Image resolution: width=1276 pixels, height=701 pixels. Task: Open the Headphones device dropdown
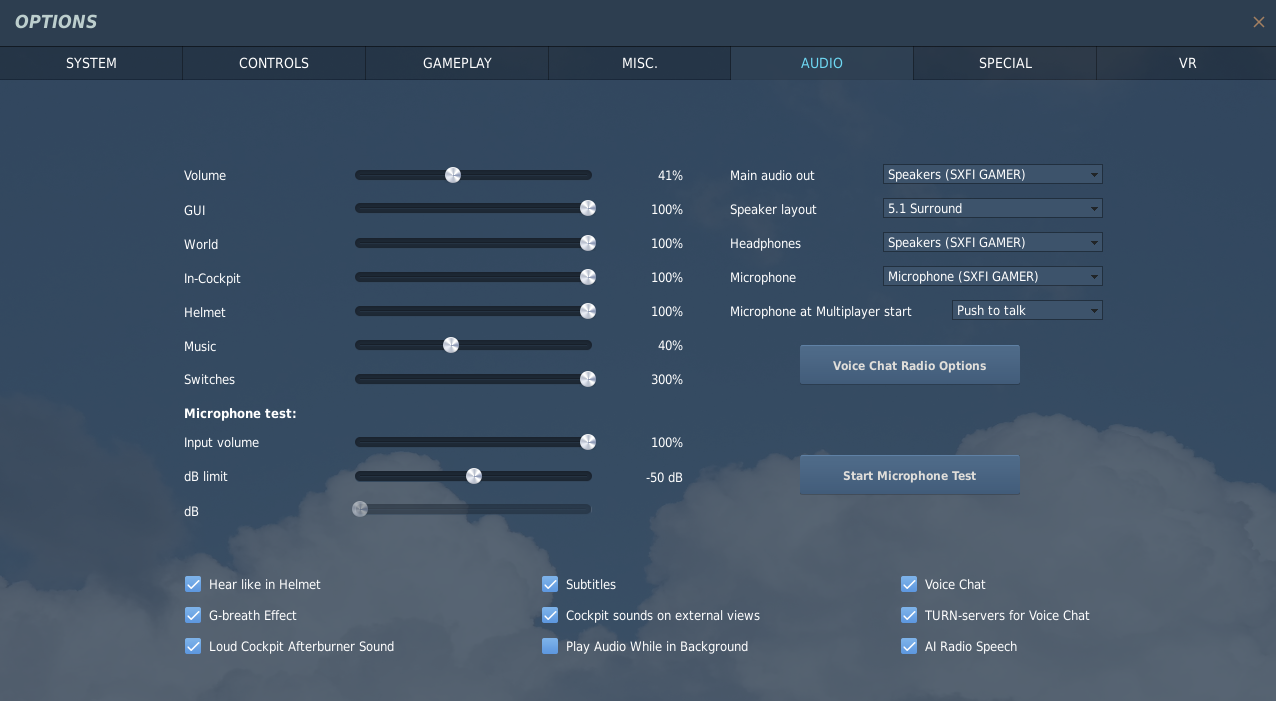tap(993, 242)
